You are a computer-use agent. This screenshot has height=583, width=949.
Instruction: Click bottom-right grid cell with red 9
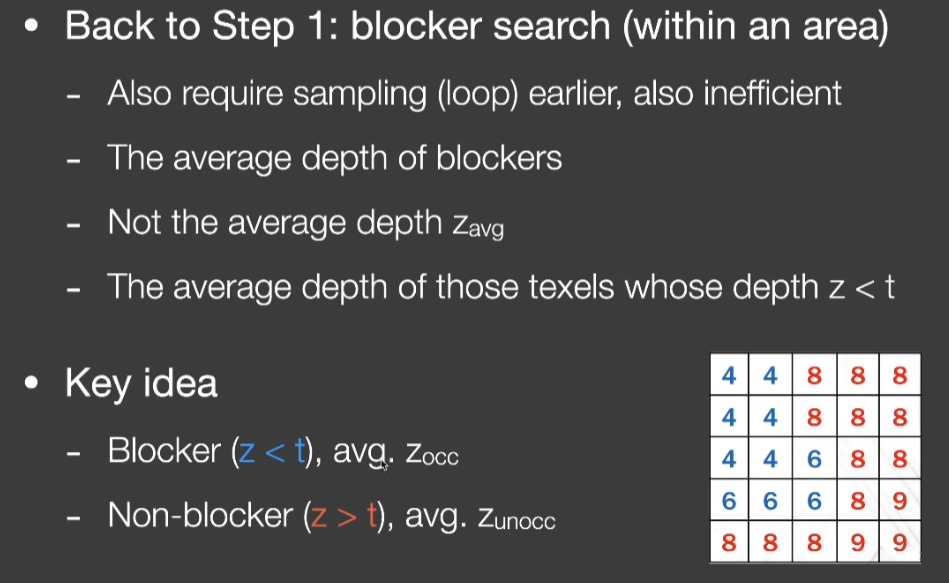point(900,542)
